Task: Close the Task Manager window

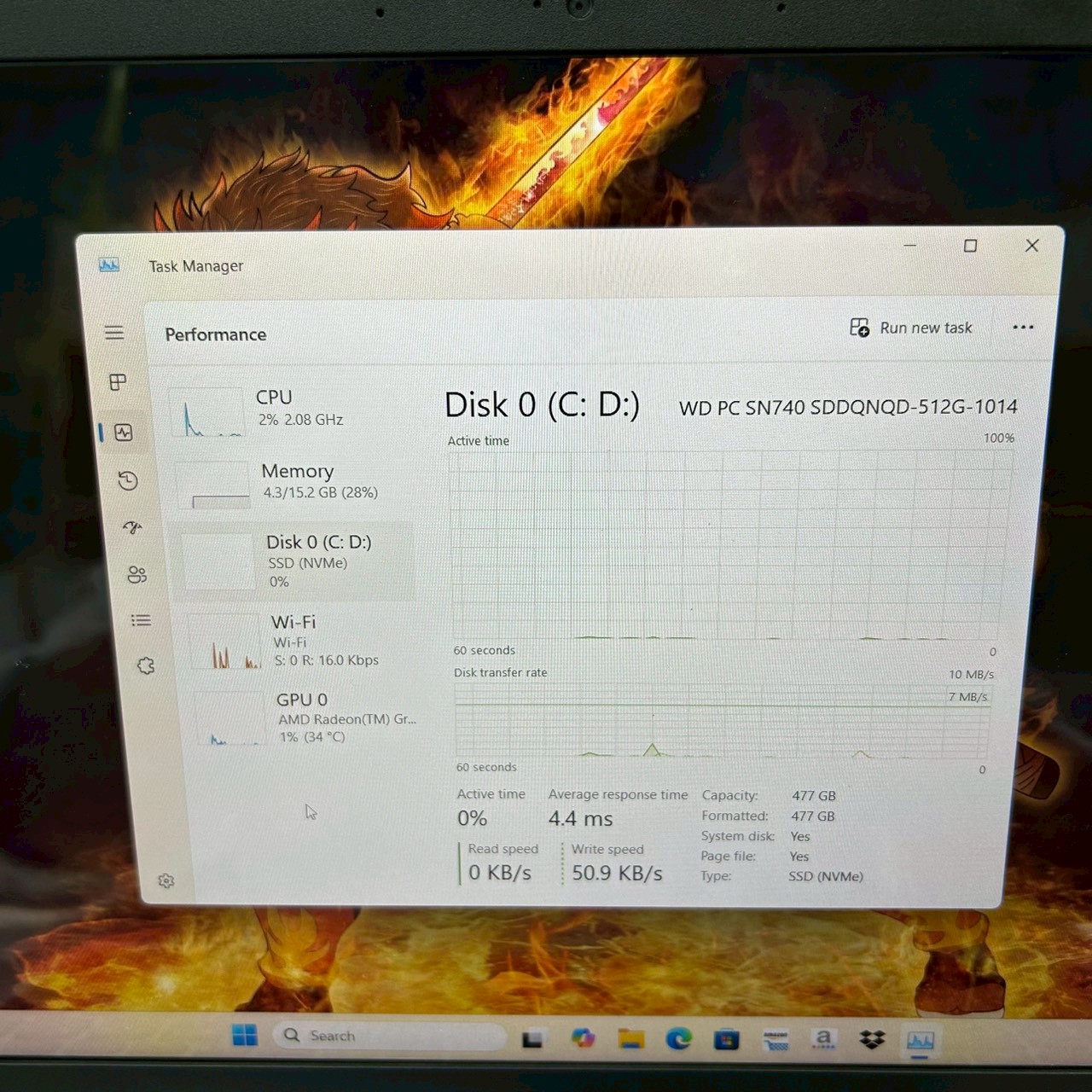Action: [x=1031, y=246]
